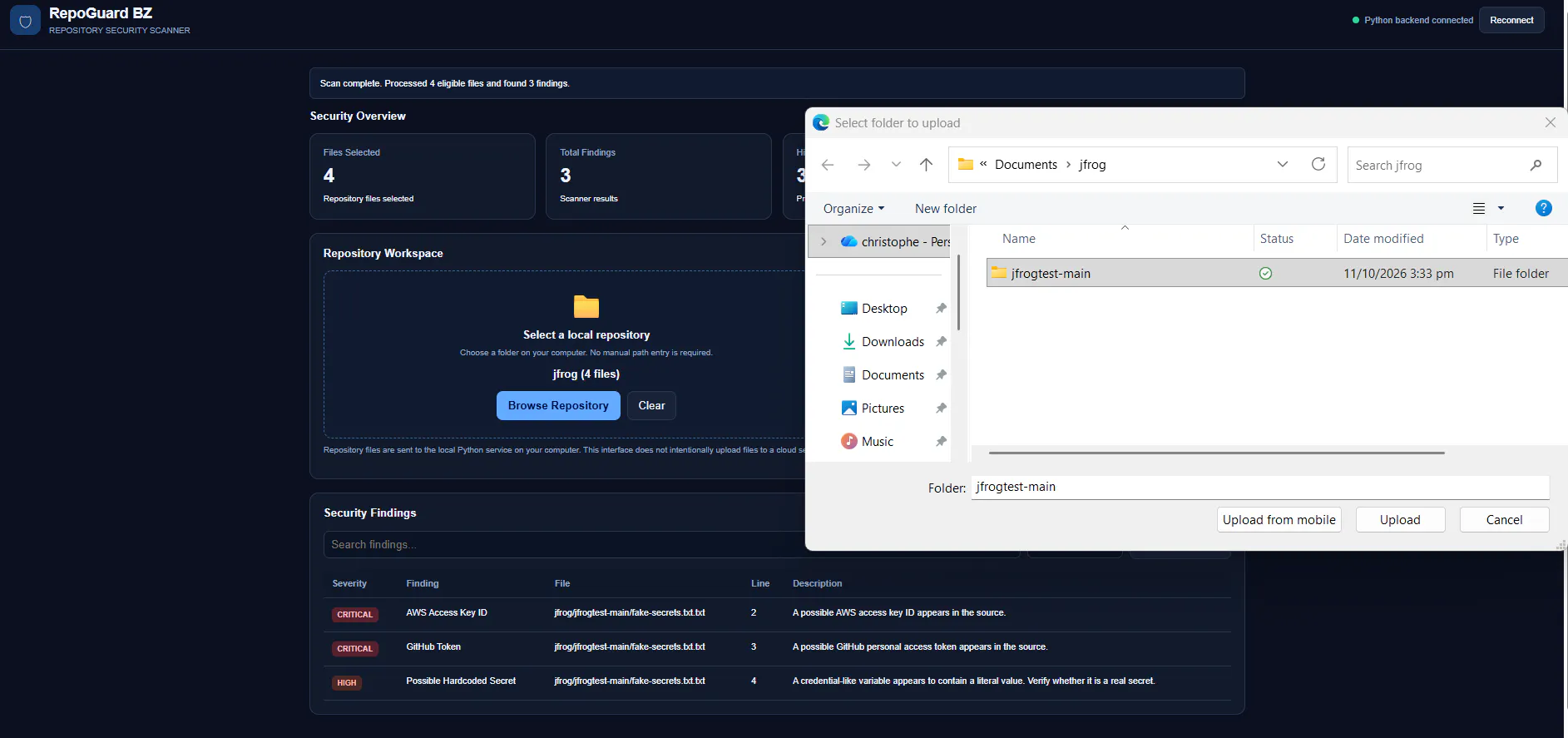
Task: Clear the selected repository
Action: [x=651, y=405]
